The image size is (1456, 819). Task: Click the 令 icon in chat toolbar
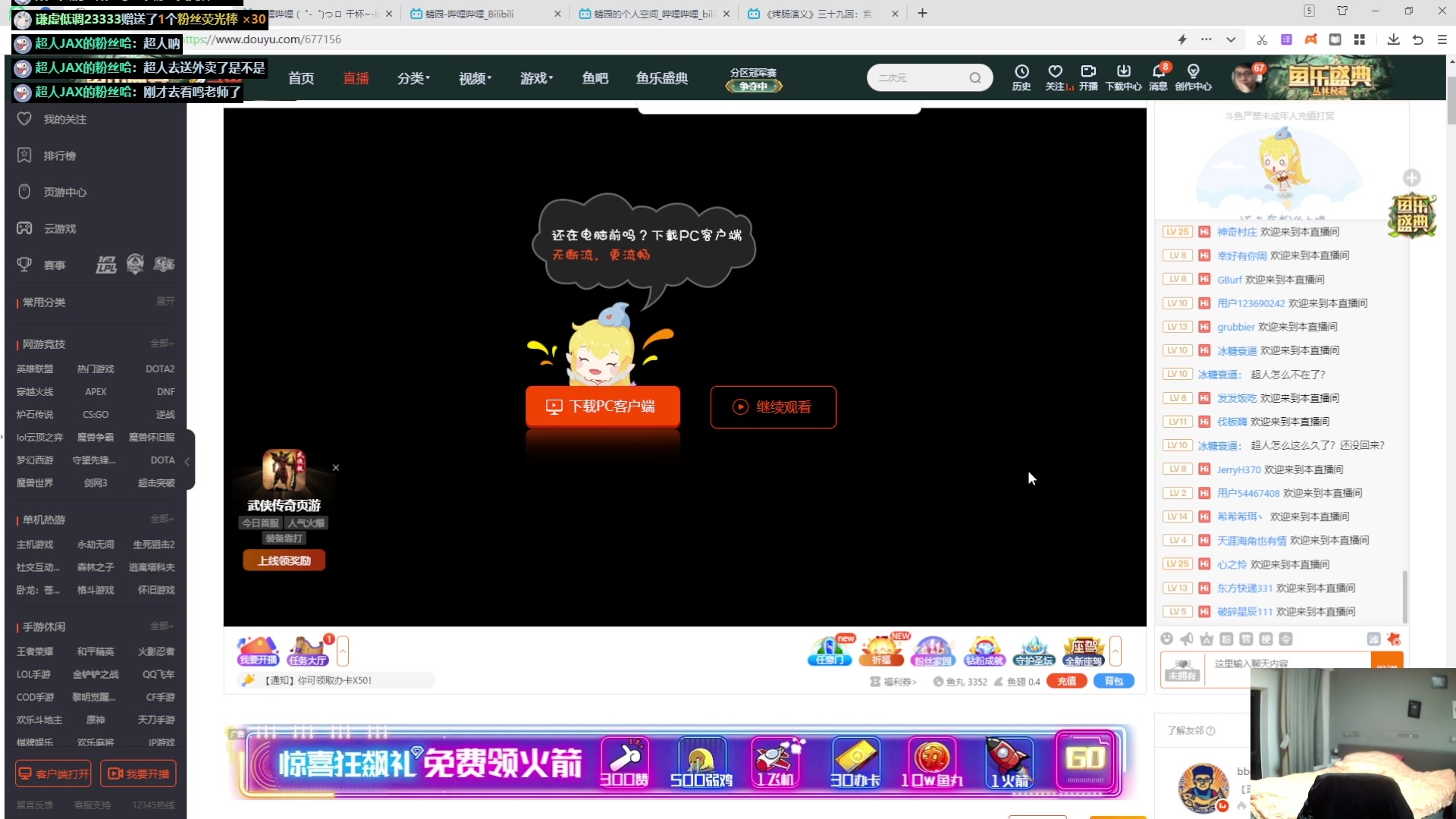[x=1285, y=639]
